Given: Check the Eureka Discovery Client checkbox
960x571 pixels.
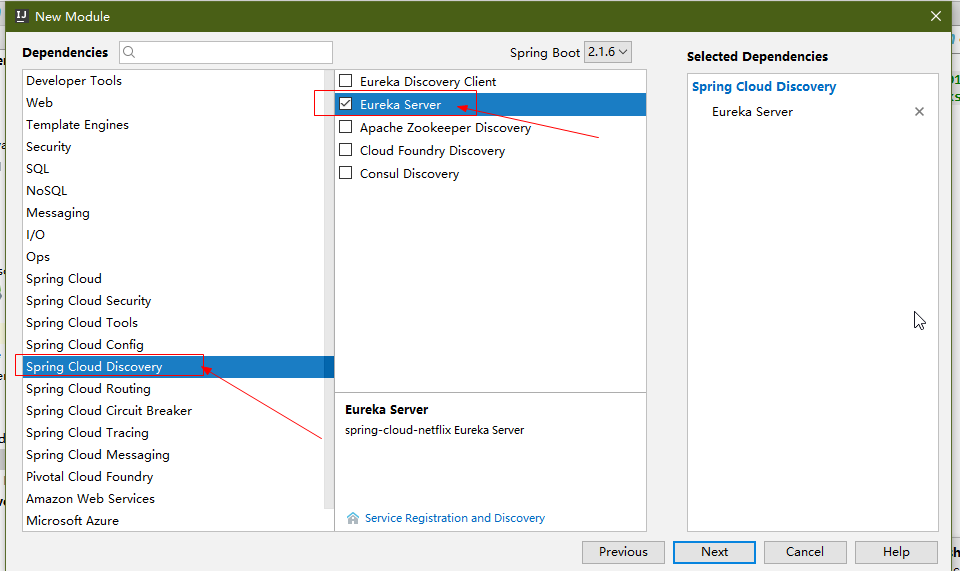Looking at the screenshot, I should pyautogui.click(x=345, y=81).
